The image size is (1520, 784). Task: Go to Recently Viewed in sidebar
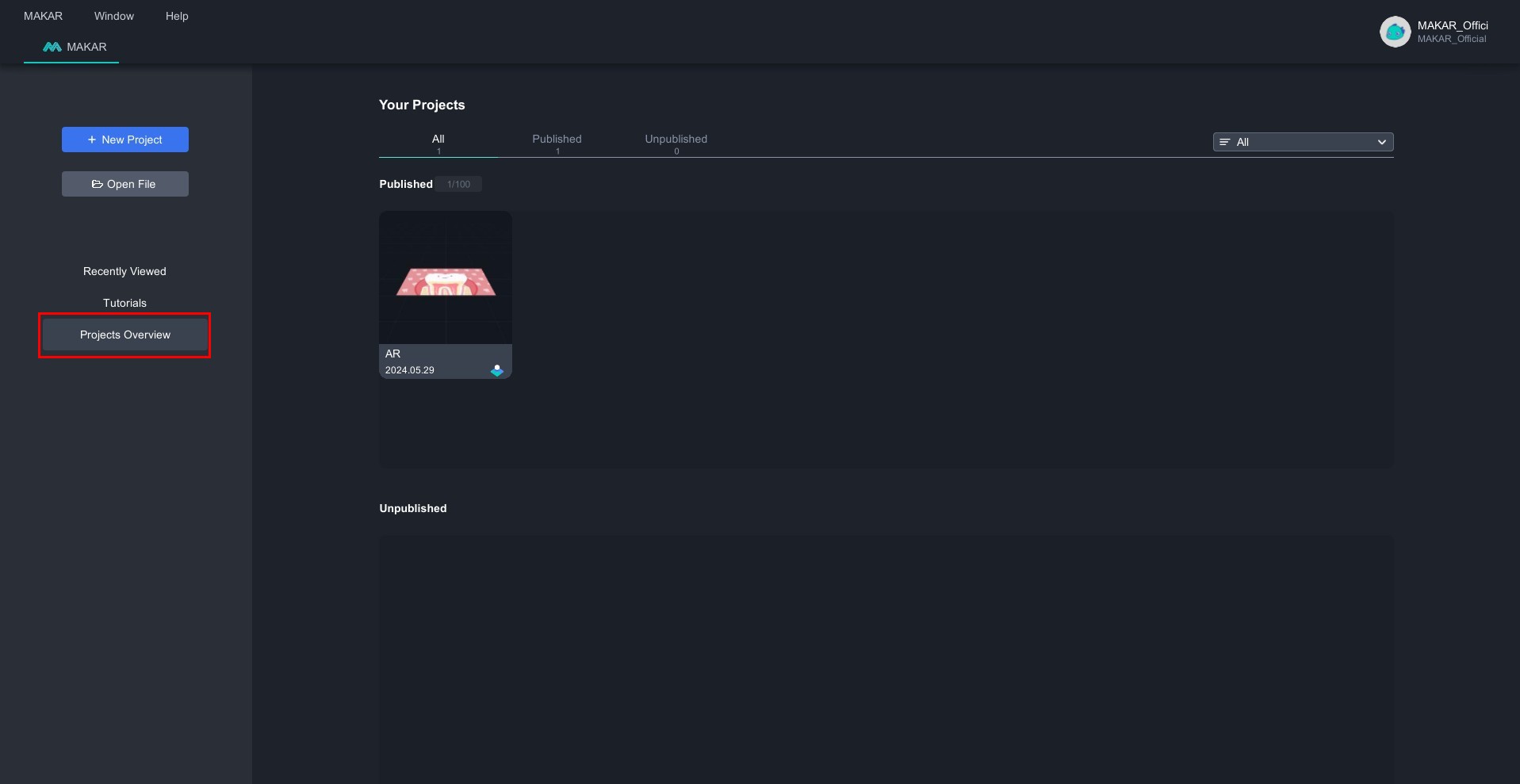[124, 271]
